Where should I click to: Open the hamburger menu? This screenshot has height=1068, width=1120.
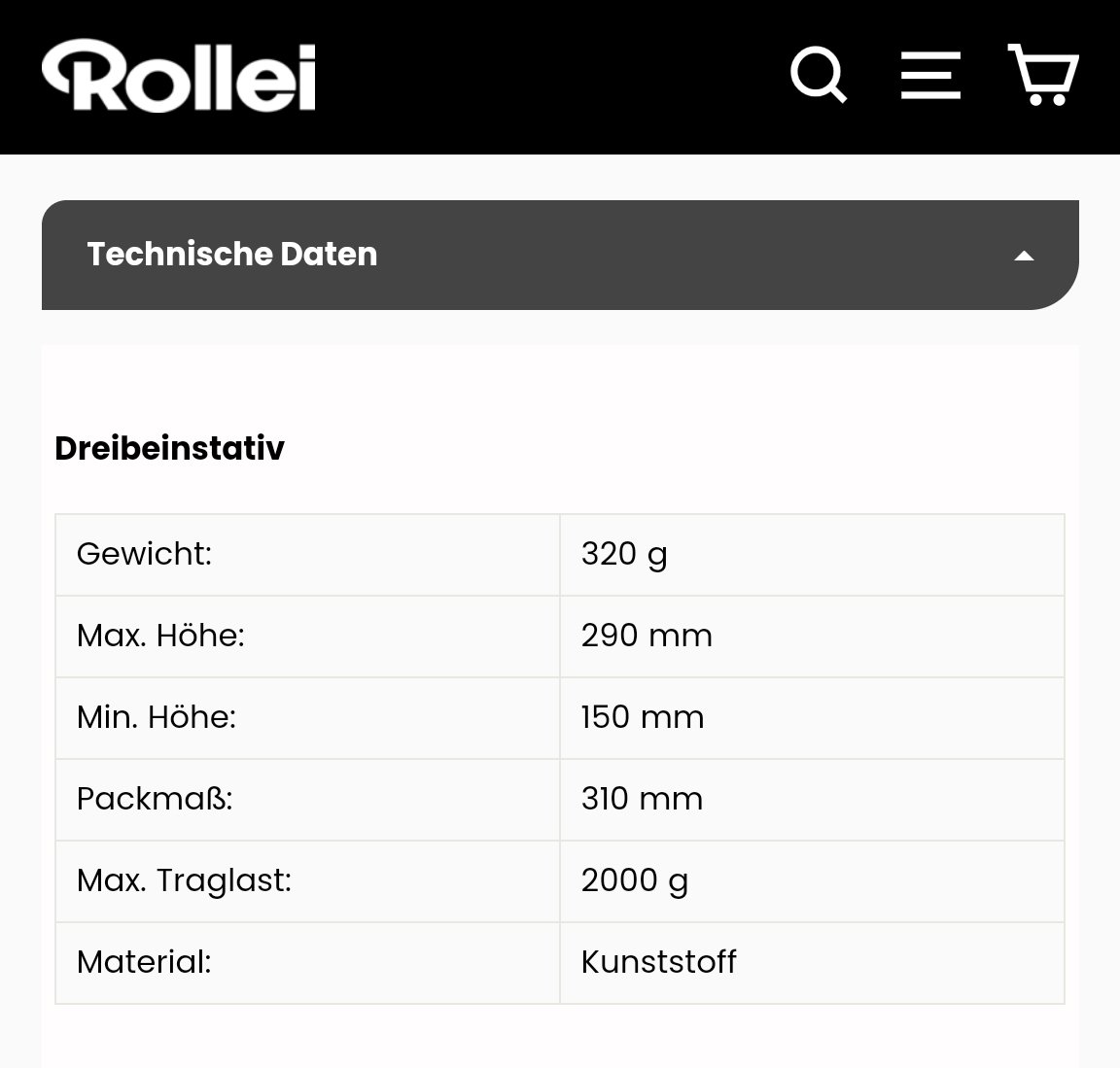pyautogui.click(x=930, y=75)
